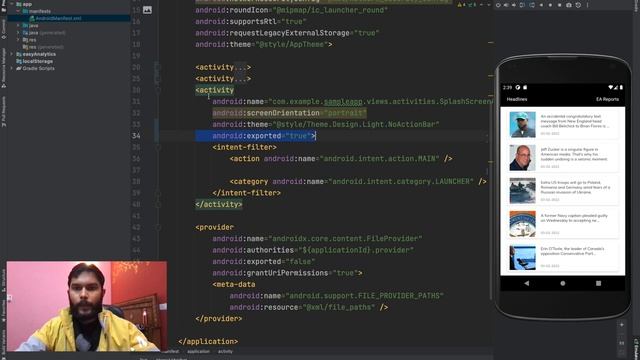
Task: Expand the easyAnalytics module
Action: [12, 54]
